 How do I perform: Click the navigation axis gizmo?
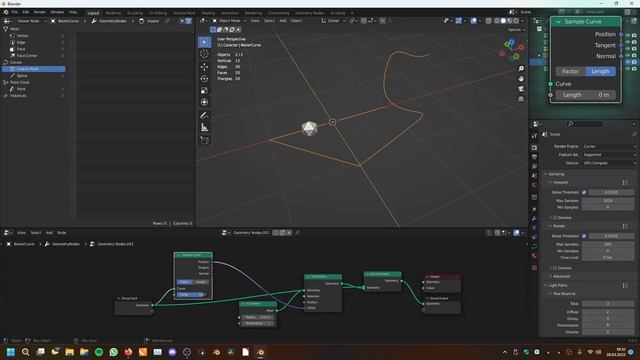click(511, 50)
